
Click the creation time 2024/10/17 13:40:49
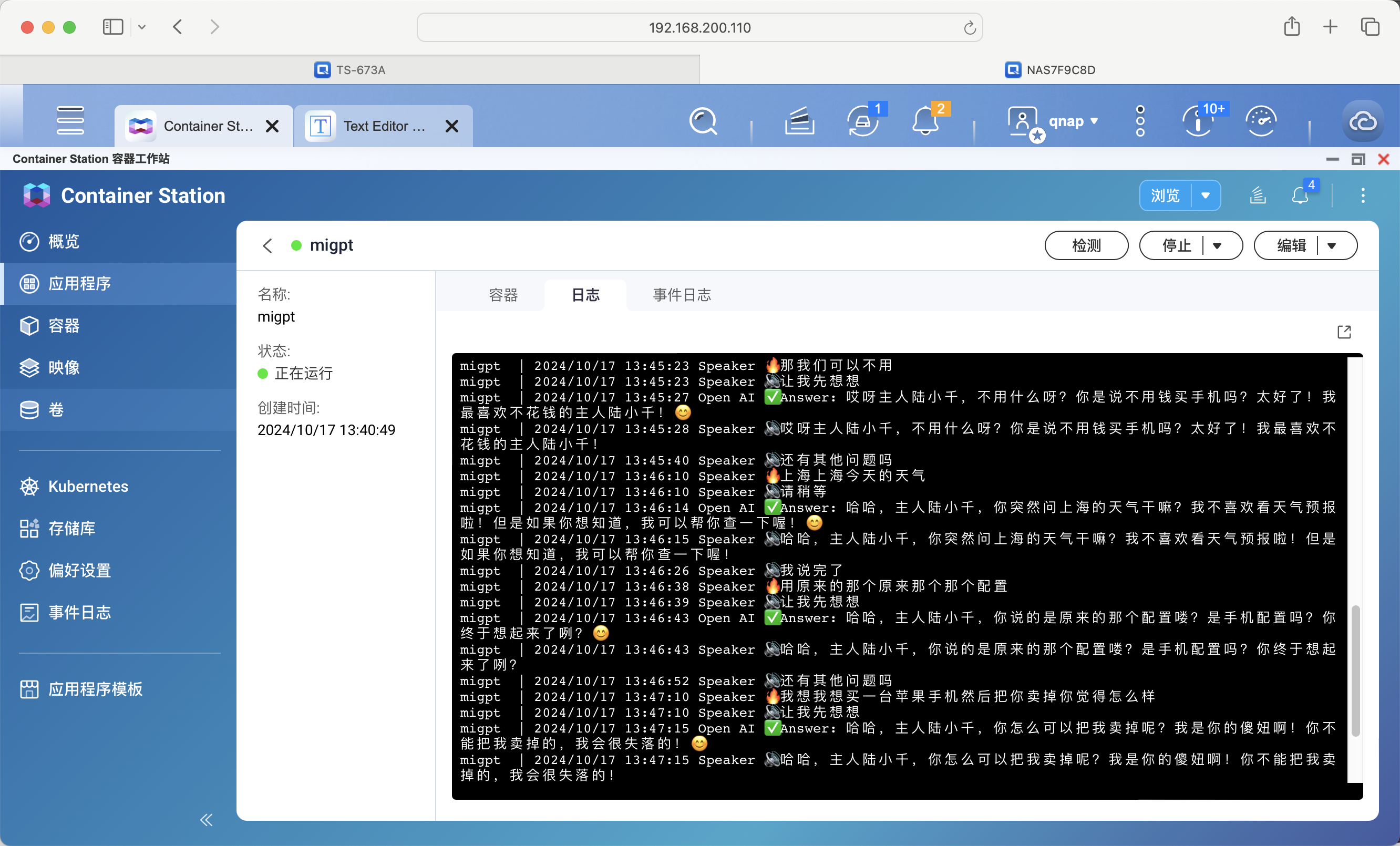click(x=326, y=430)
